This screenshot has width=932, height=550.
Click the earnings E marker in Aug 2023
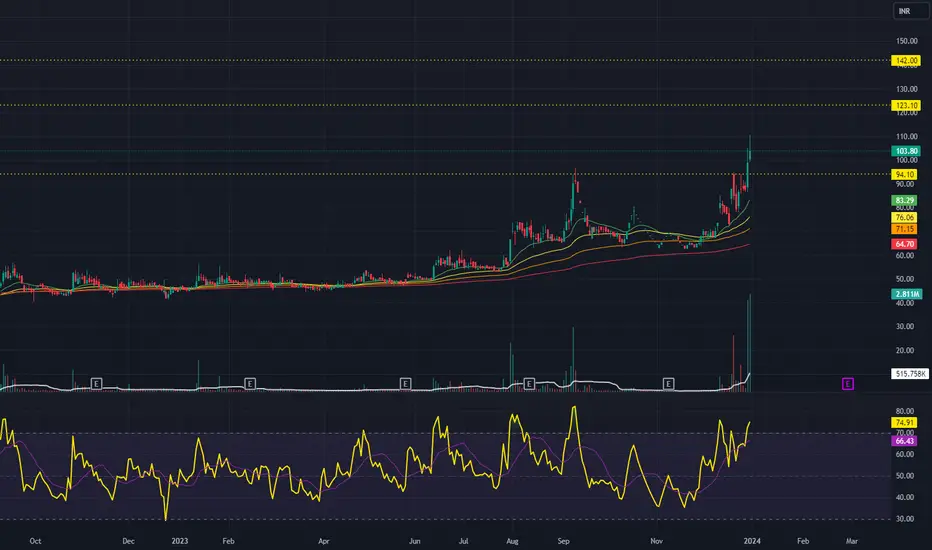pyautogui.click(x=529, y=384)
